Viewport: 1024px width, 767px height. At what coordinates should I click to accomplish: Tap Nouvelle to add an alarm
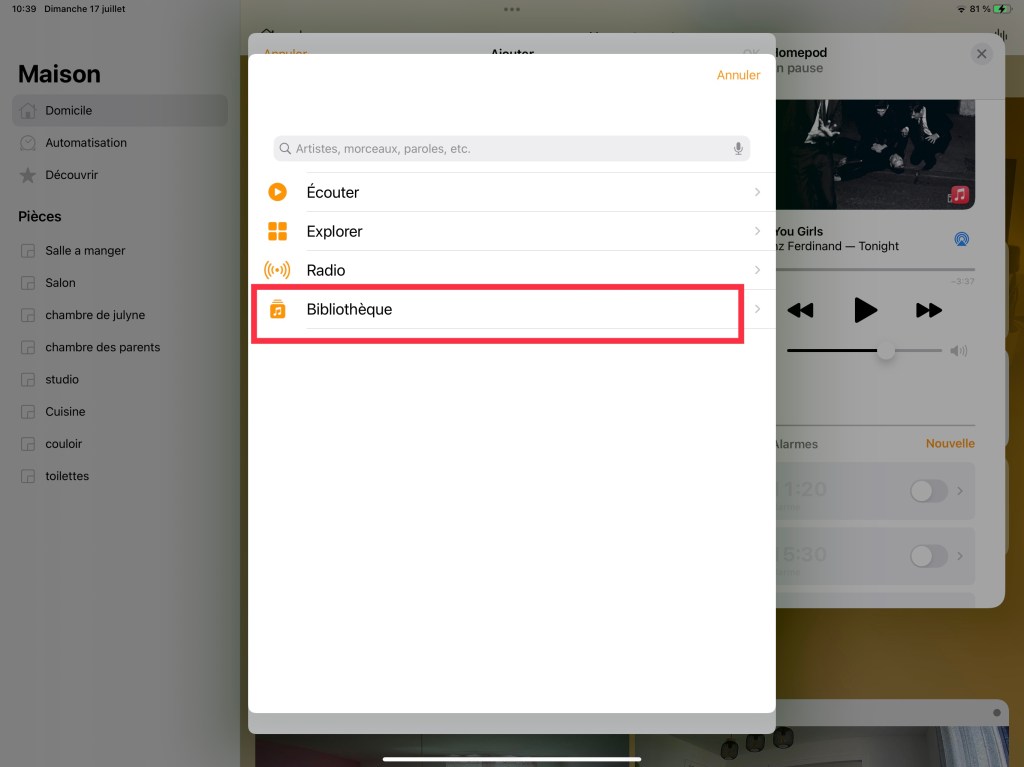click(949, 444)
